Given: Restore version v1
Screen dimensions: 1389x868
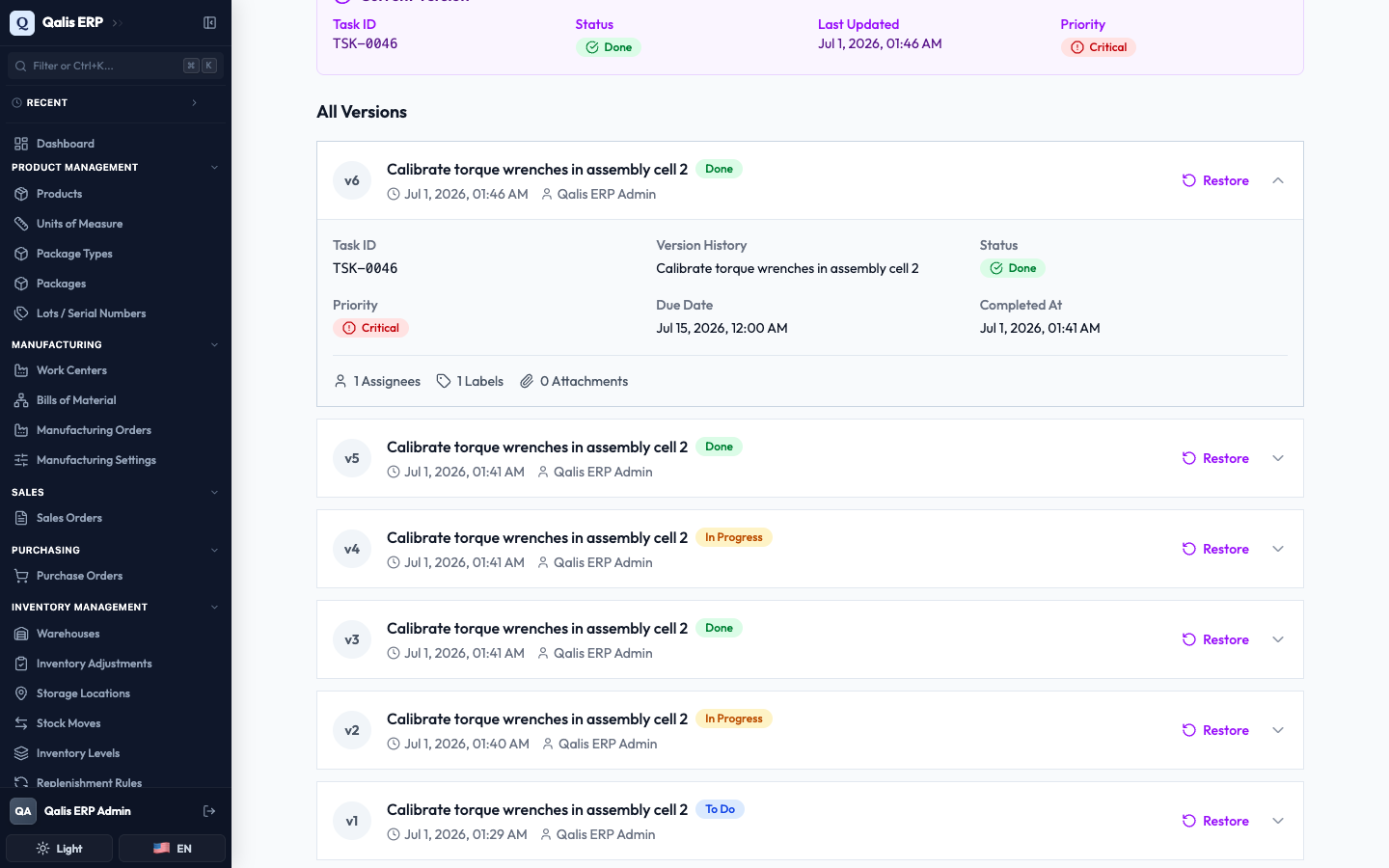Looking at the screenshot, I should 1215,821.
